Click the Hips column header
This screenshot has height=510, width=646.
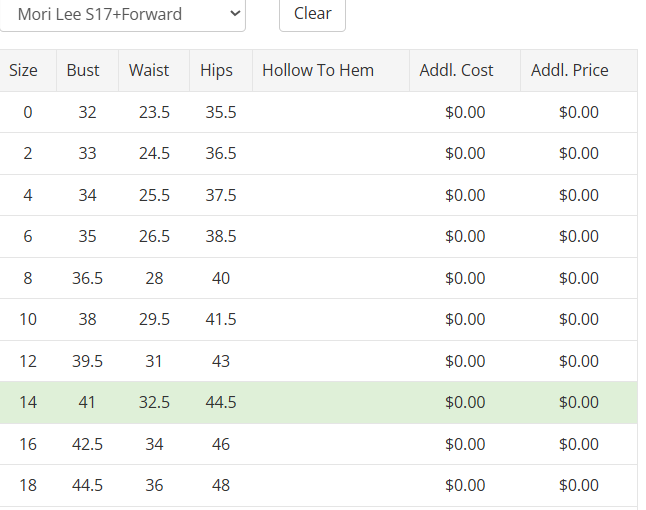216,70
